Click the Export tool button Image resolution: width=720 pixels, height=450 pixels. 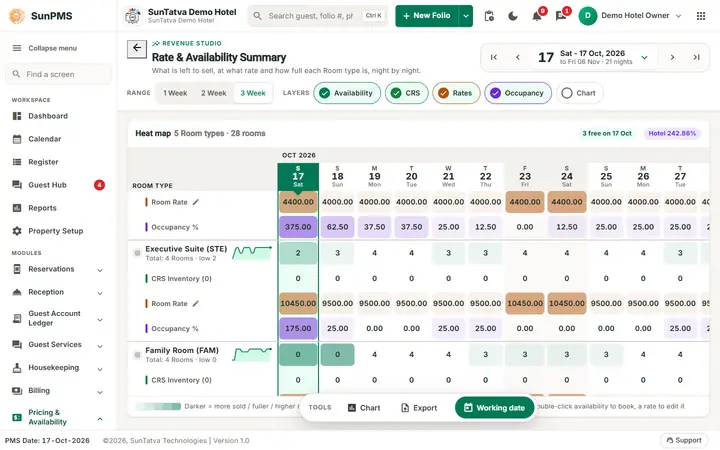[x=419, y=408]
